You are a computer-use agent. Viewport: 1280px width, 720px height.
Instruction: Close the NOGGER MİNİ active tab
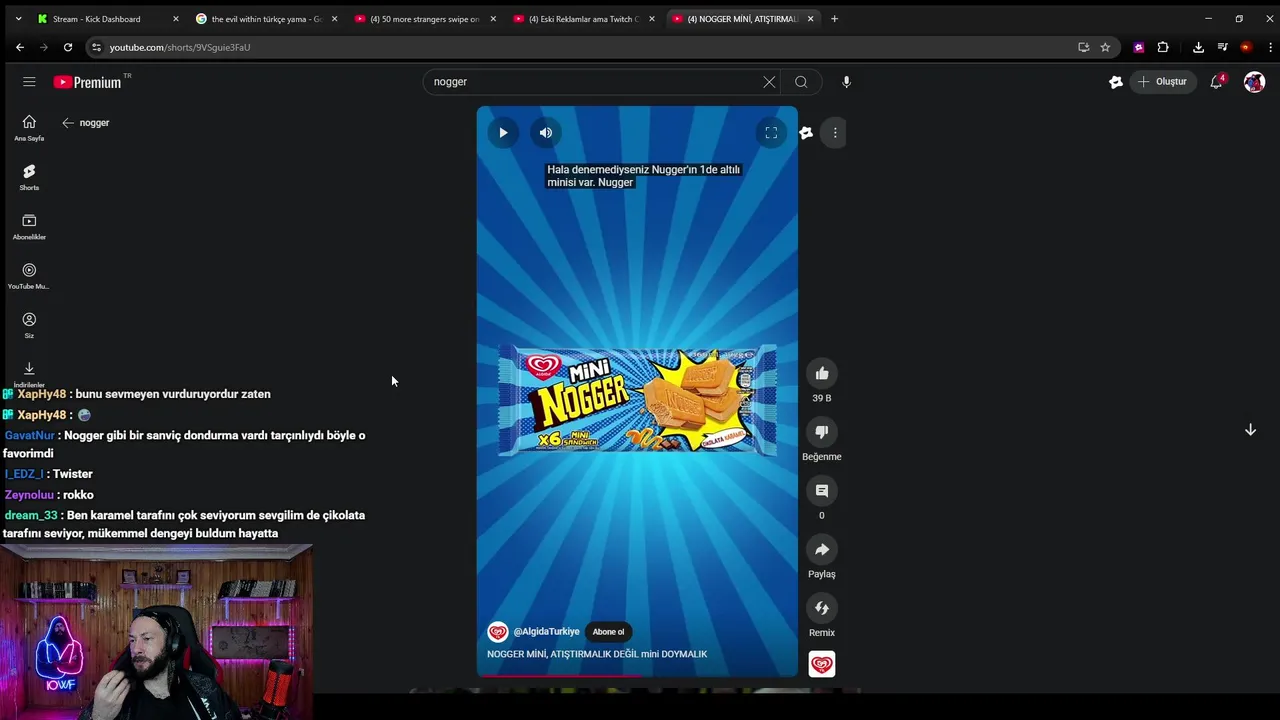tap(811, 19)
